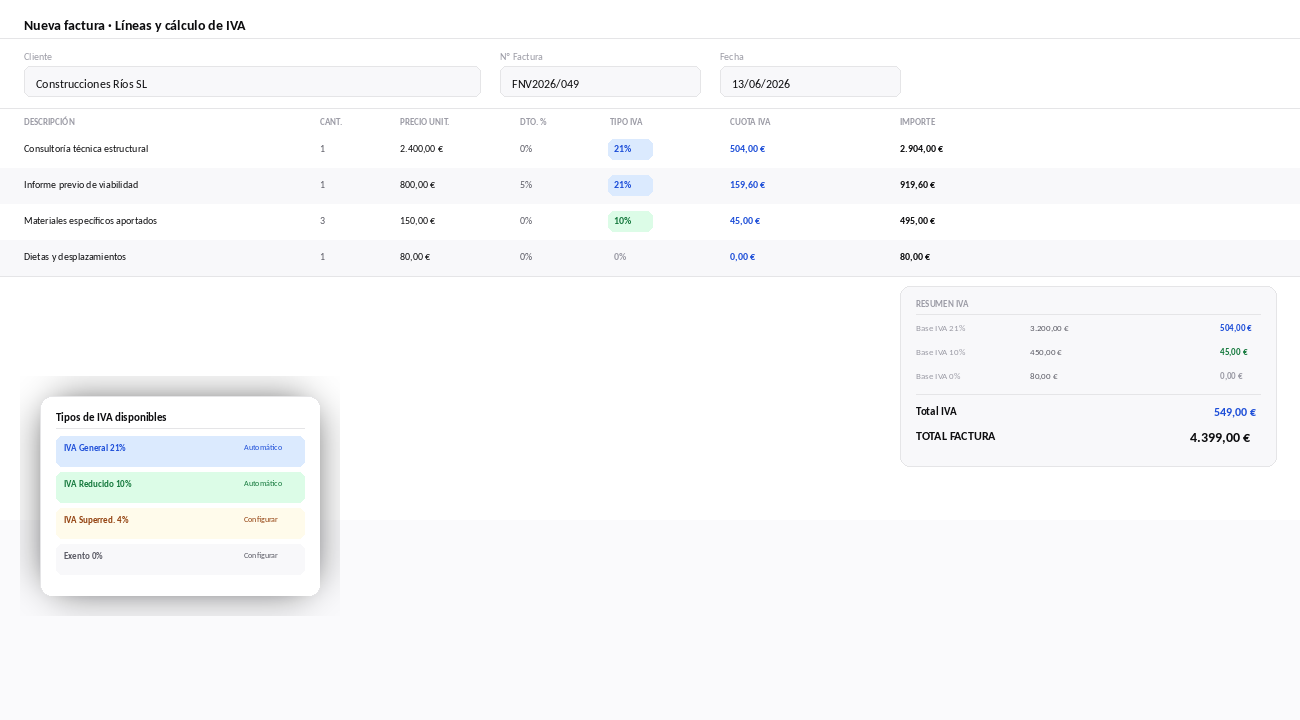
Task: Click the Nº Factura field FNV2026/049
Action: [600, 82]
